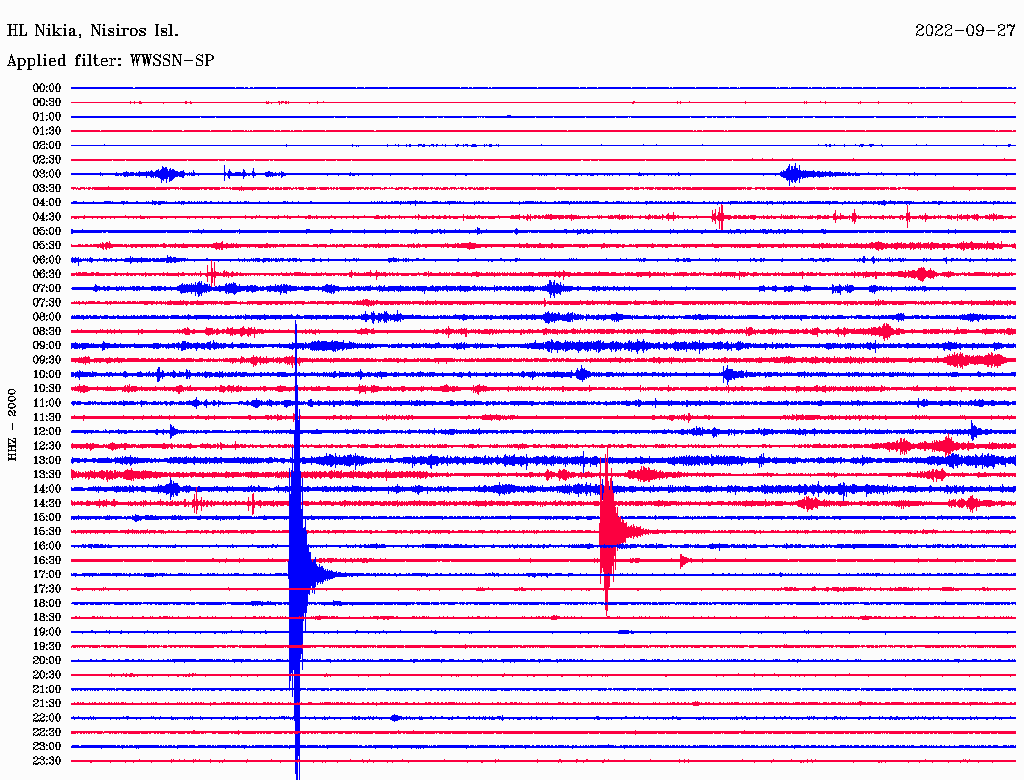Click the rightmost blue burst on 03:00 trace
The height and width of the screenshot is (780, 1024).
pyautogui.click(x=792, y=174)
